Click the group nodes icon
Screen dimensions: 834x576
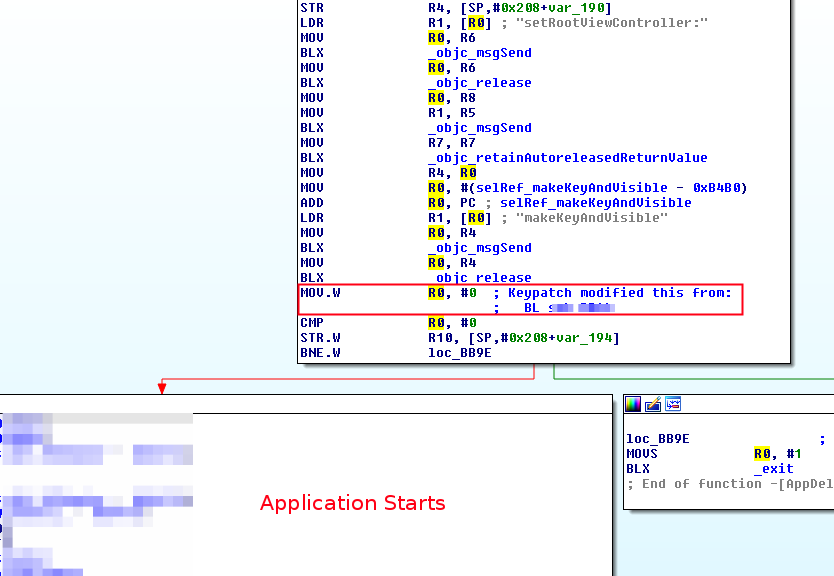[x=673, y=404]
